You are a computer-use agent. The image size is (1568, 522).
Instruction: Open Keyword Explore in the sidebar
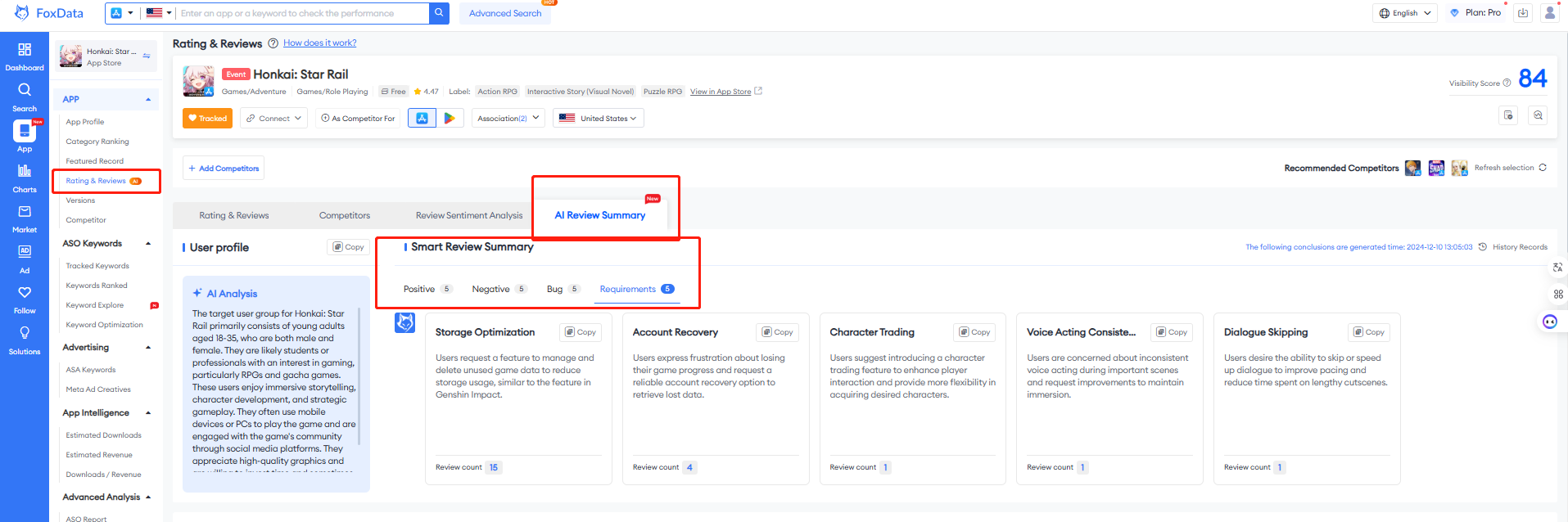point(95,305)
